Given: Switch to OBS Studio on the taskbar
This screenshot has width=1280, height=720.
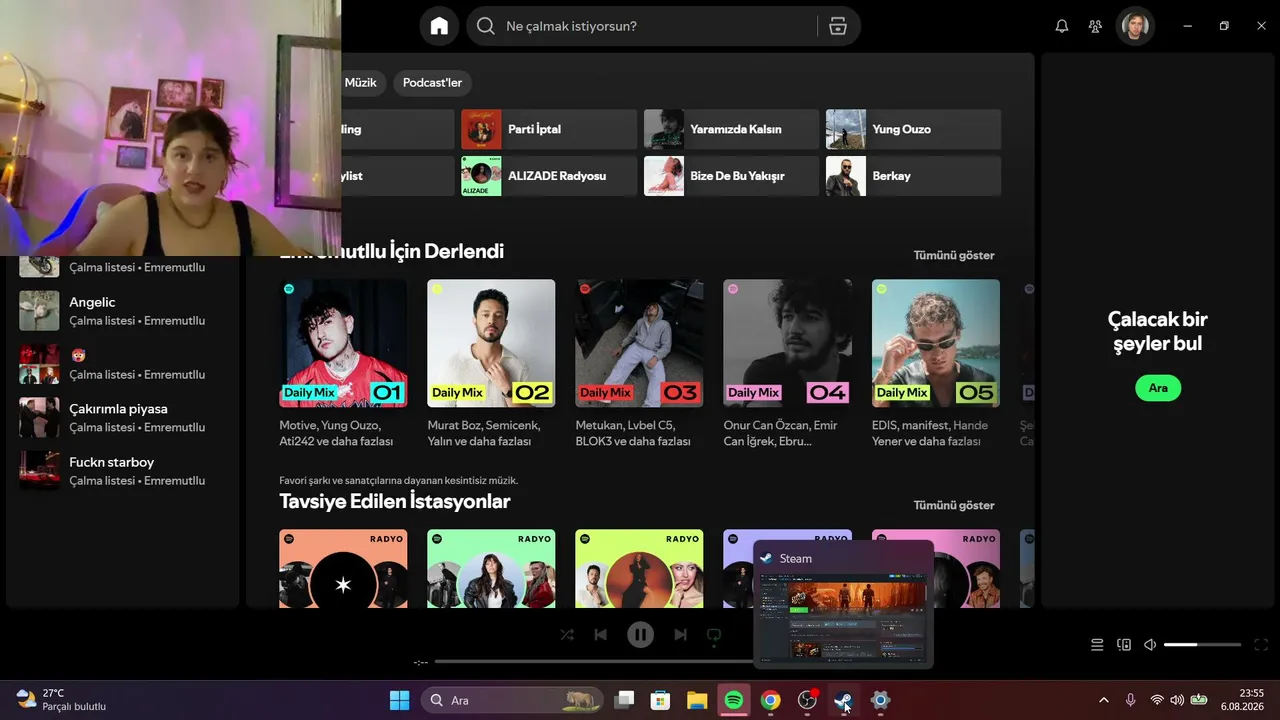Looking at the screenshot, I should (x=807, y=700).
